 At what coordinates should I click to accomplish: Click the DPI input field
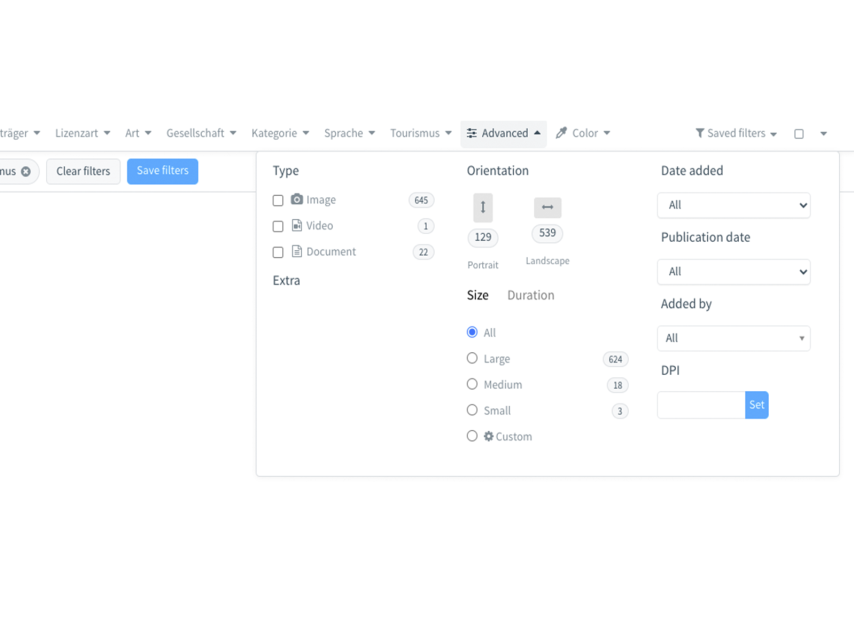[x=701, y=405]
